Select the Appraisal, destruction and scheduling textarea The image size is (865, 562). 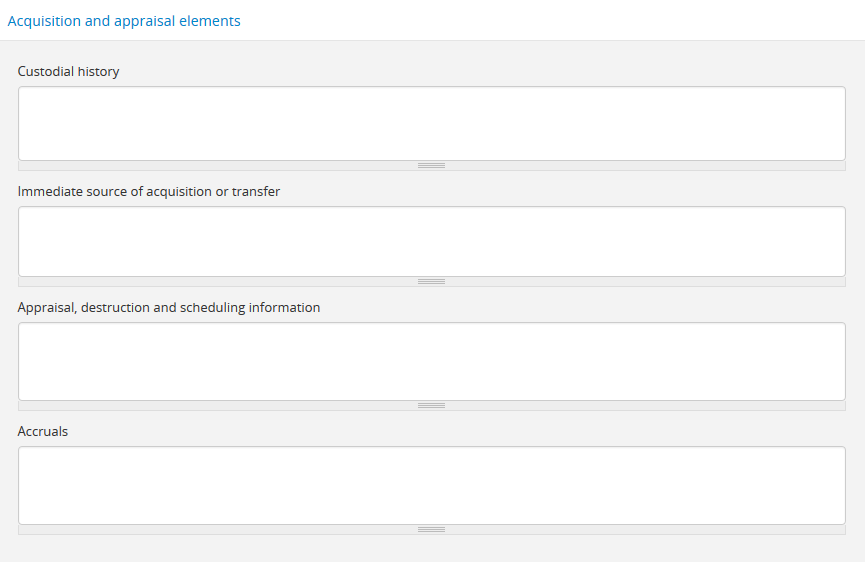point(431,361)
